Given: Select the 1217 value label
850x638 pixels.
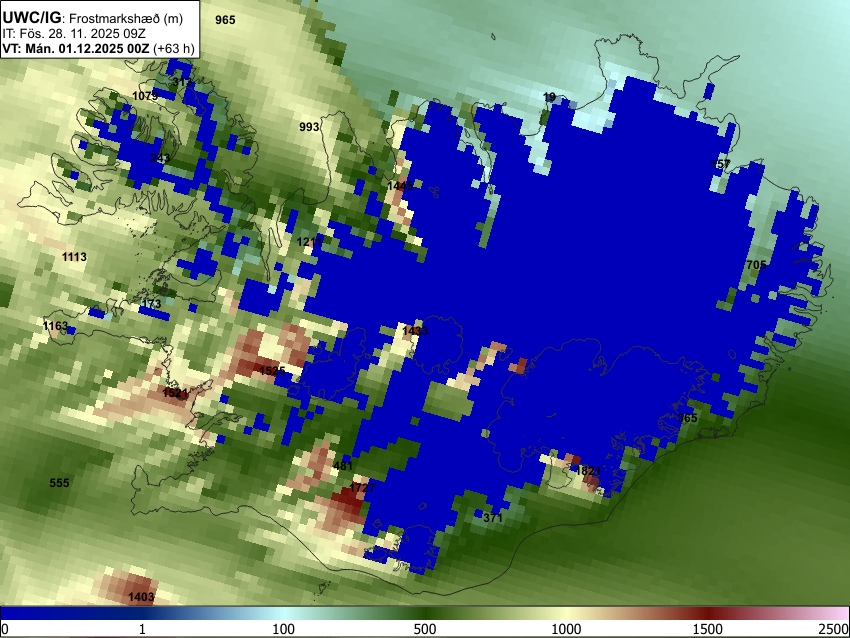Looking at the screenshot, I should pyautogui.click(x=310, y=241).
